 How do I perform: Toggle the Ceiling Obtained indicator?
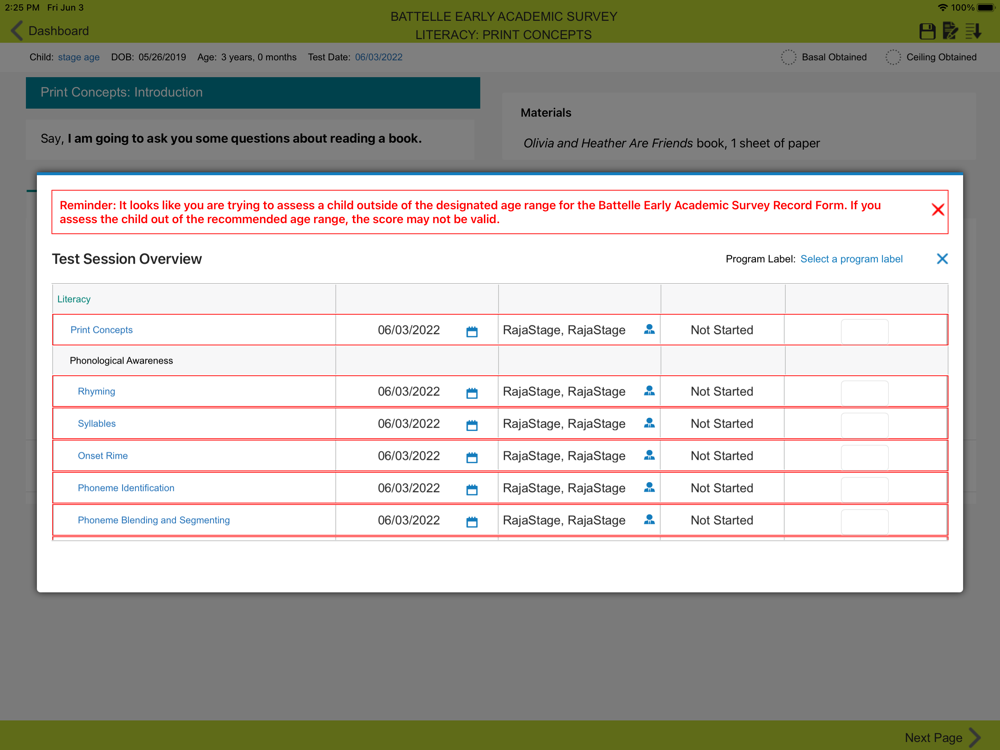893,57
